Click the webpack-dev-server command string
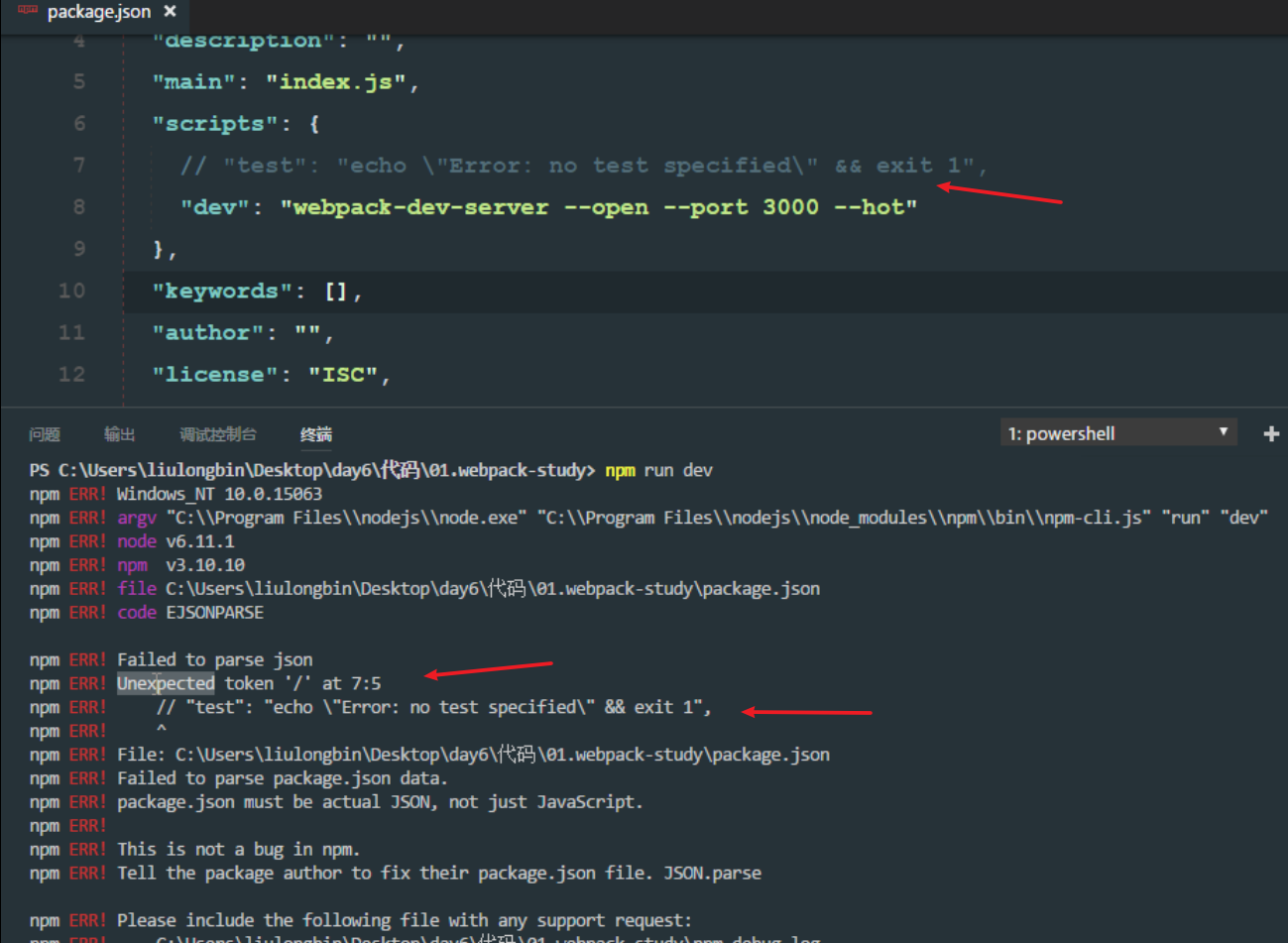The width and height of the screenshot is (1288, 943). click(x=599, y=207)
